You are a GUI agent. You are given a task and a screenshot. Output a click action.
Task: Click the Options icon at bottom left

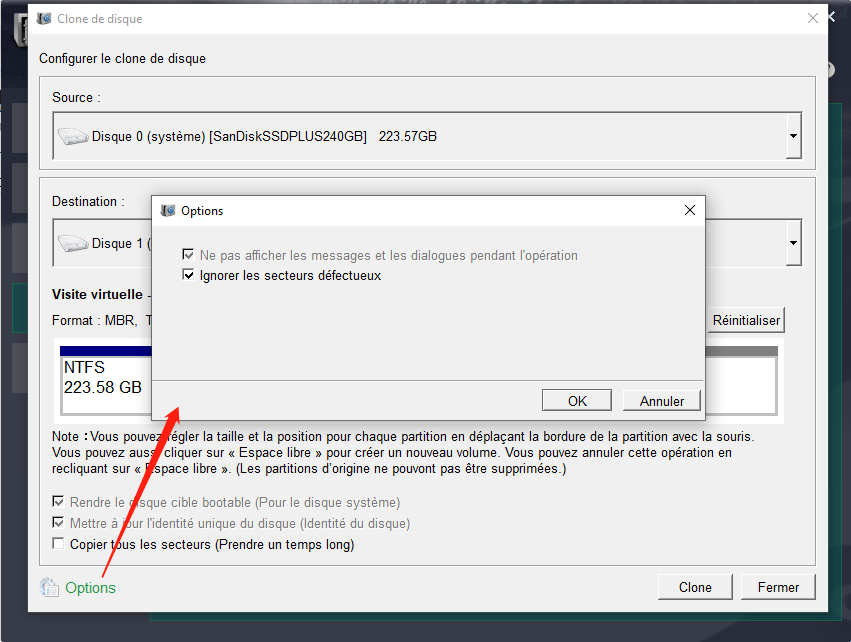[x=49, y=587]
